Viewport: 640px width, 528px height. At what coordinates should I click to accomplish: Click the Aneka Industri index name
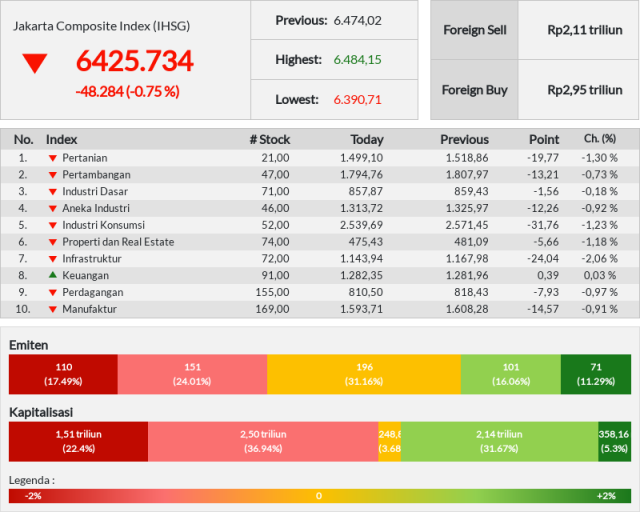pos(96,208)
